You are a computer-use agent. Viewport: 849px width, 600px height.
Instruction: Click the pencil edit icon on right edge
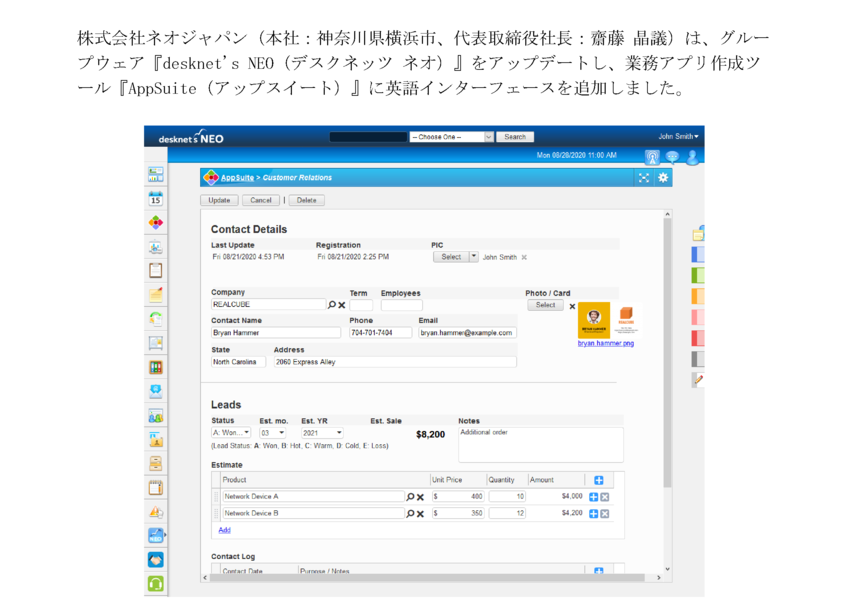pyautogui.click(x=698, y=380)
